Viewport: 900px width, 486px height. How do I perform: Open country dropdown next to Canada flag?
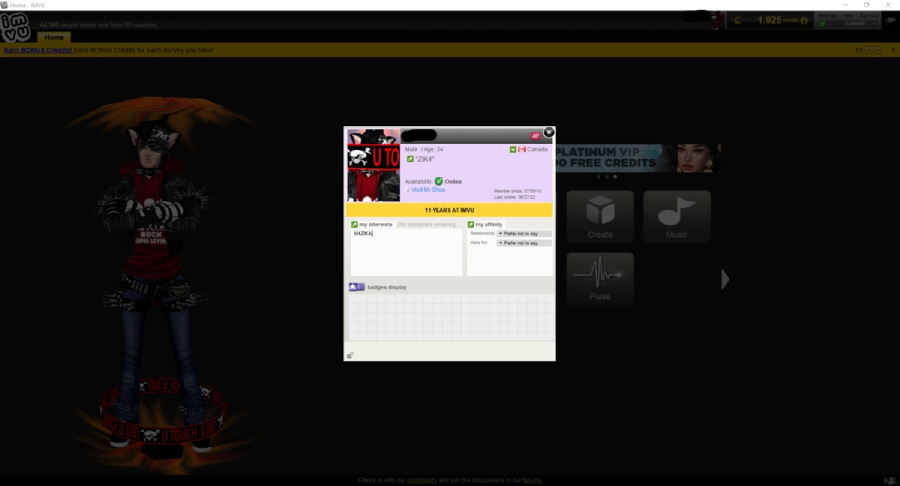[513, 149]
